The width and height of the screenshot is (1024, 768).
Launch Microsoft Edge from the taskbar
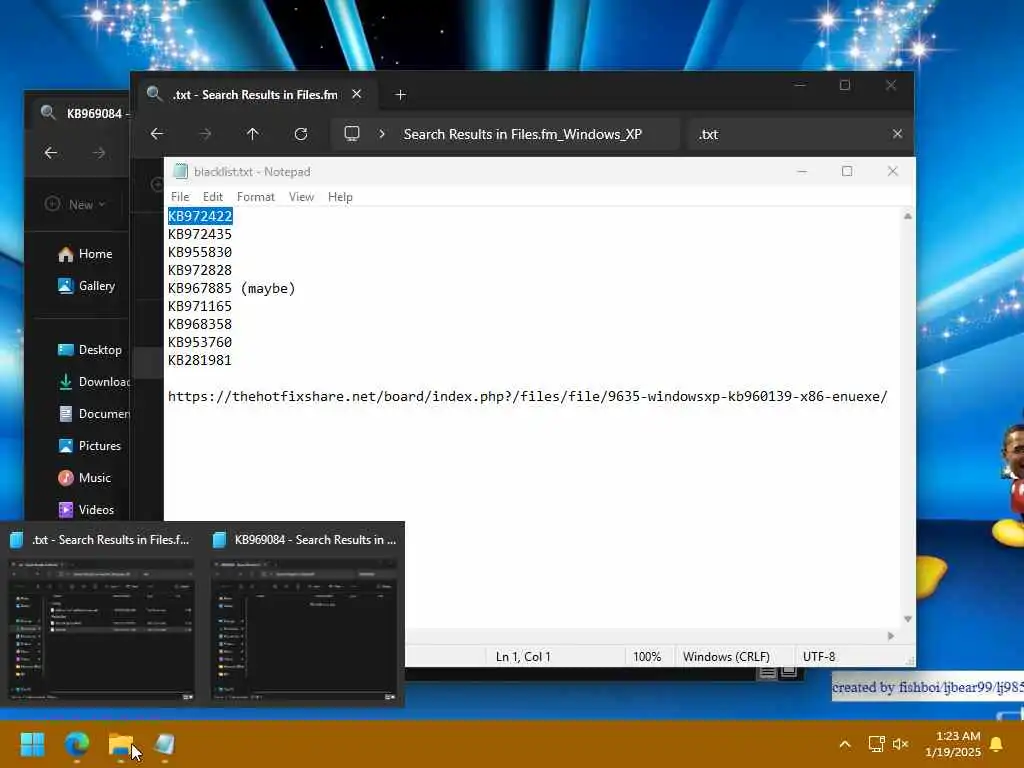click(76, 744)
